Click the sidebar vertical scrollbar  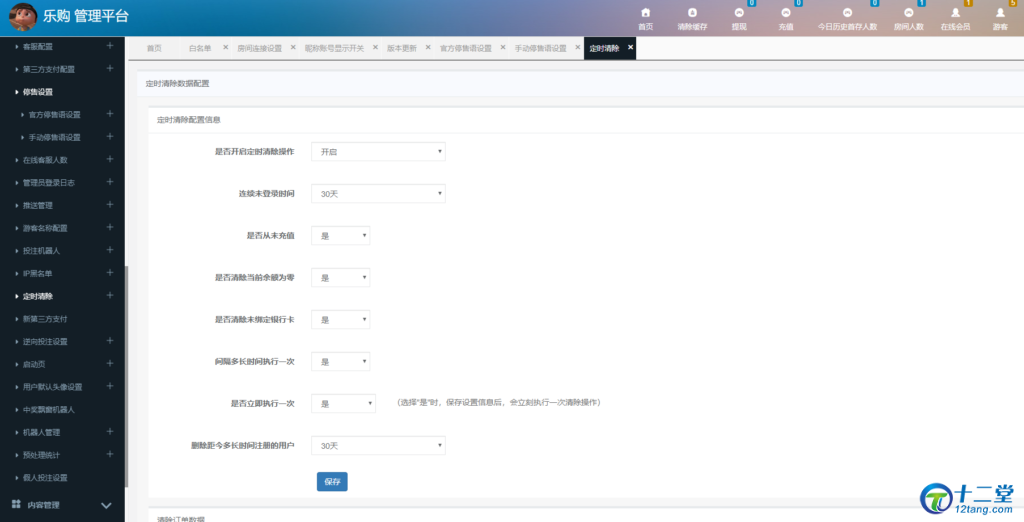click(127, 376)
